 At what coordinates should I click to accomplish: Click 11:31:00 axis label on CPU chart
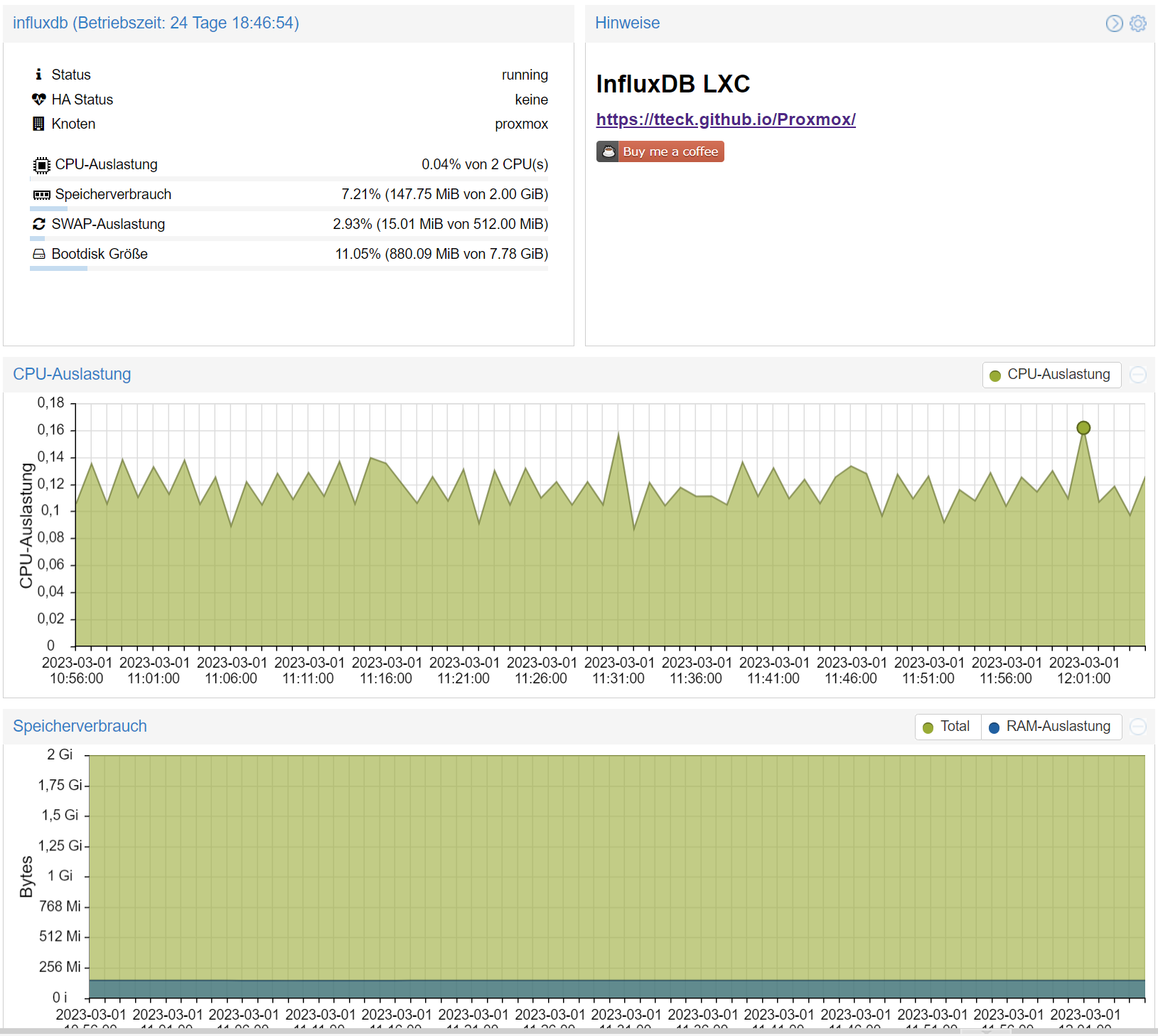pos(618,671)
